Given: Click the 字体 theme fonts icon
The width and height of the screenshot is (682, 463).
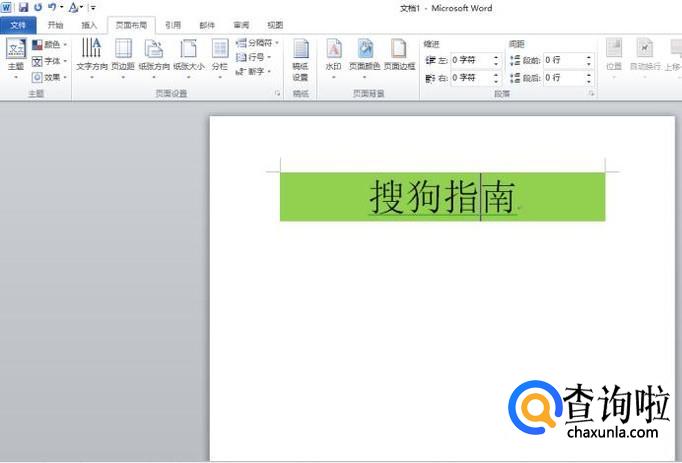Looking at the screenshot, I should (x=37, y=61).
